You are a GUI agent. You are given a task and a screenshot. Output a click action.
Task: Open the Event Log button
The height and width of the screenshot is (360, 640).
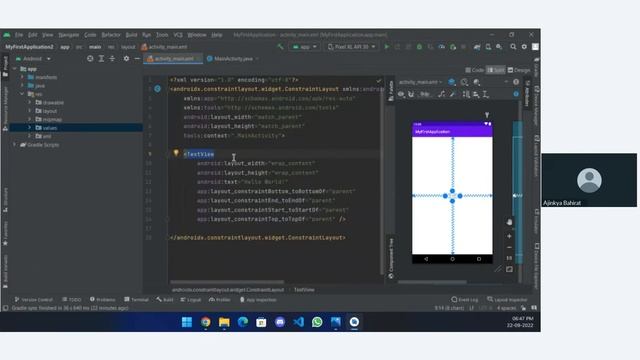pyautogui.click(x=464, y=300)
